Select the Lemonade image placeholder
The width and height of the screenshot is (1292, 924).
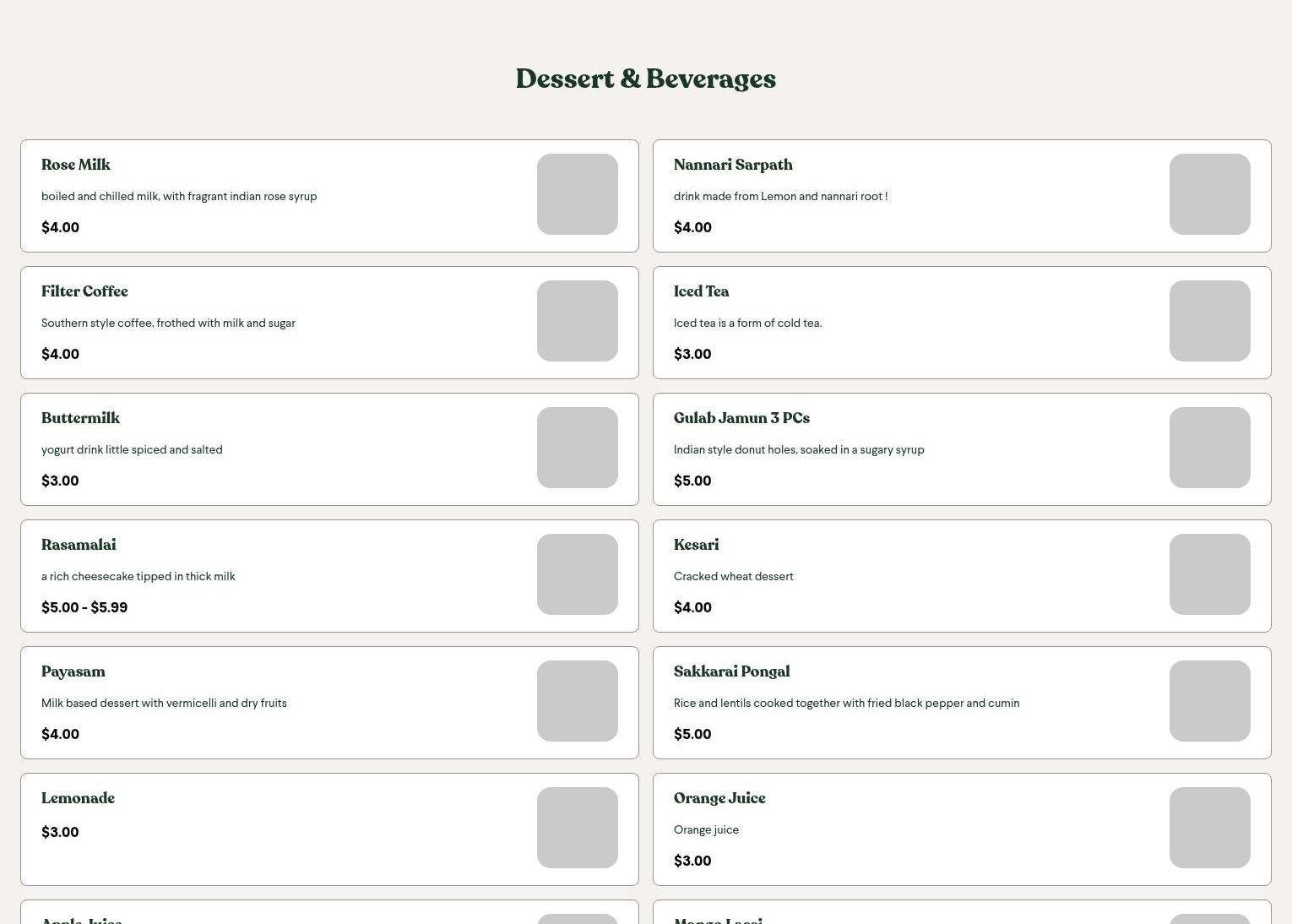point(577,828)
